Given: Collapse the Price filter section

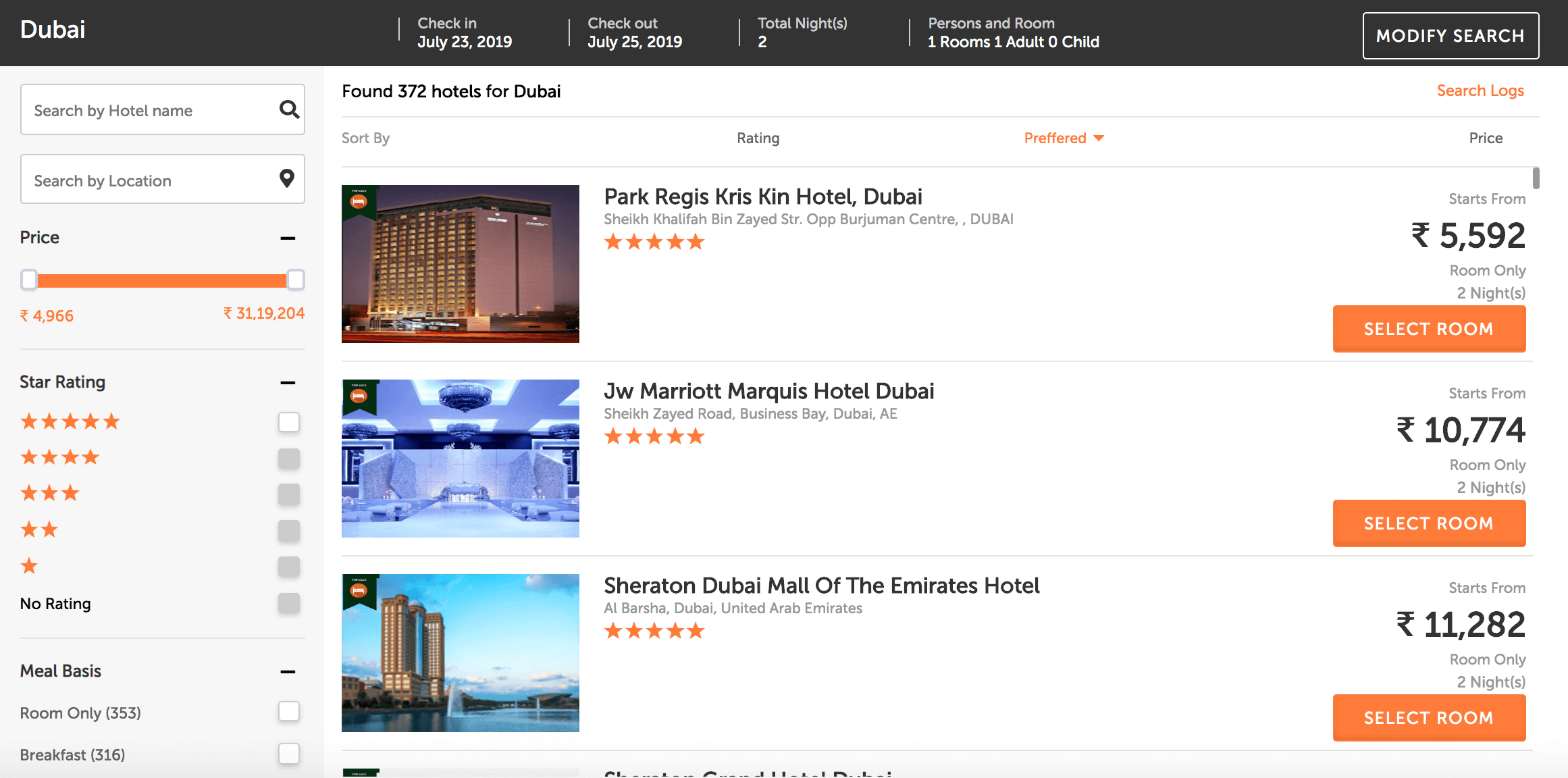Looking at the screenshot, I should pos(288,238).
